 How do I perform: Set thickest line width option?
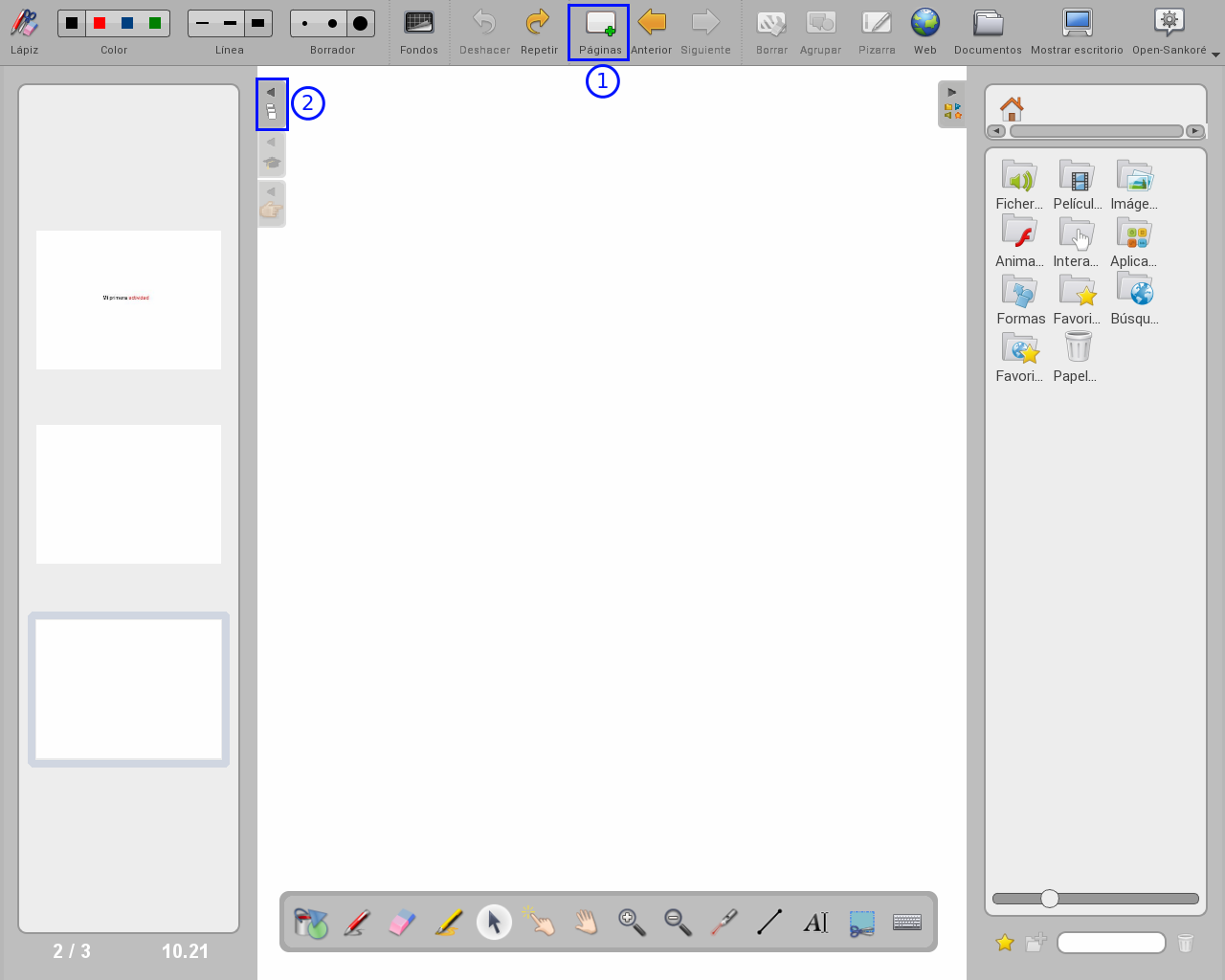coord(257,23)
